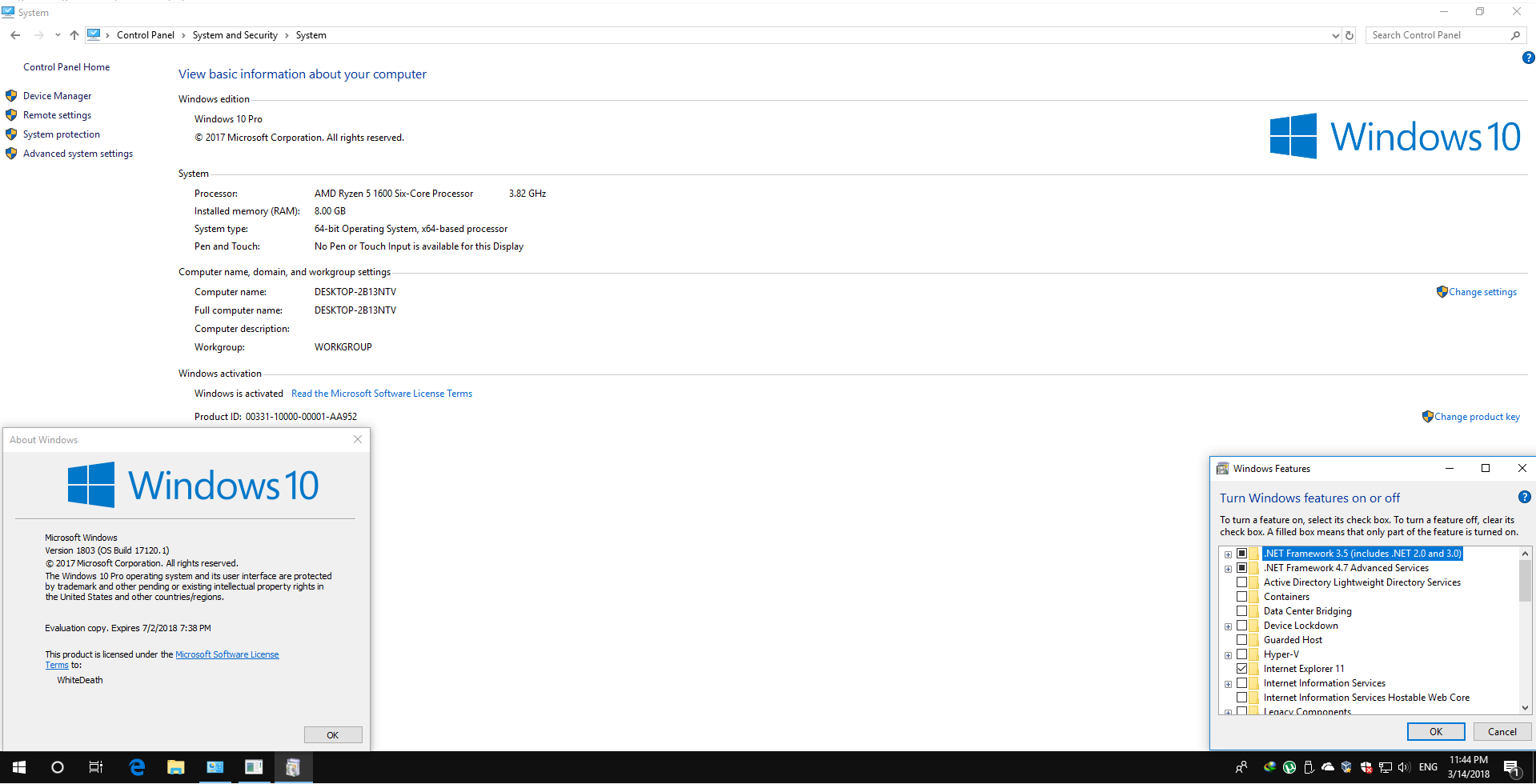Click Safely Remove Hardware tray icon
This screenshot has height=784, width=1536.
(x=1309, y=767)
